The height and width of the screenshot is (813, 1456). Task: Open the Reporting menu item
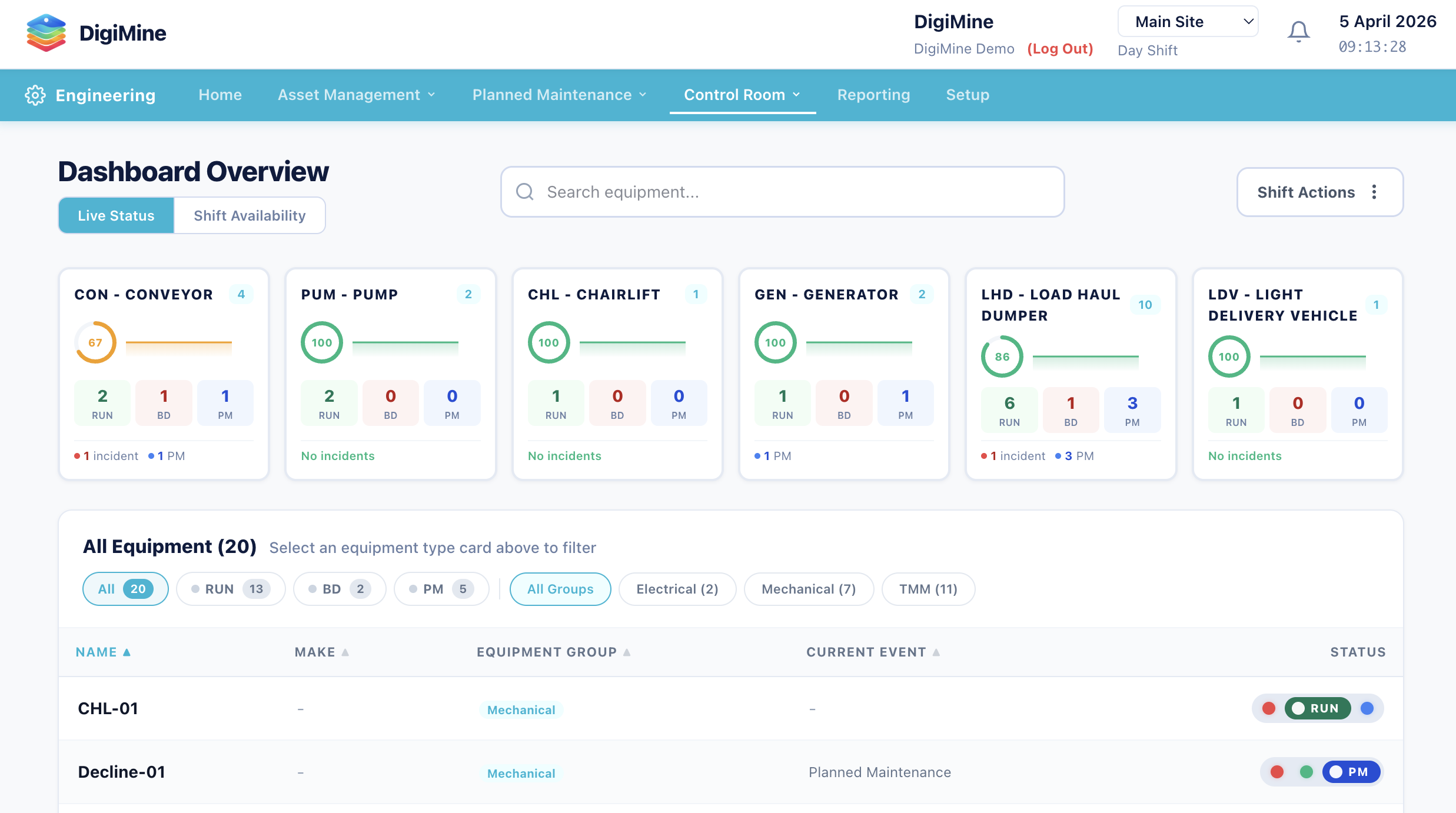point(873,95)
